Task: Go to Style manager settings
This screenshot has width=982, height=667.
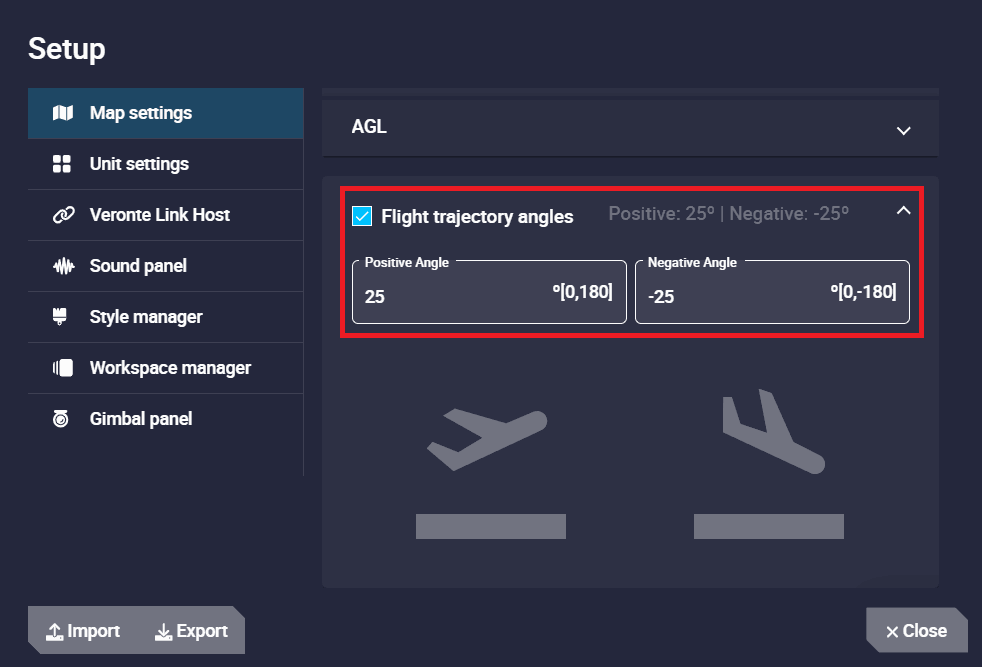Action: click(x=146, y=317)
